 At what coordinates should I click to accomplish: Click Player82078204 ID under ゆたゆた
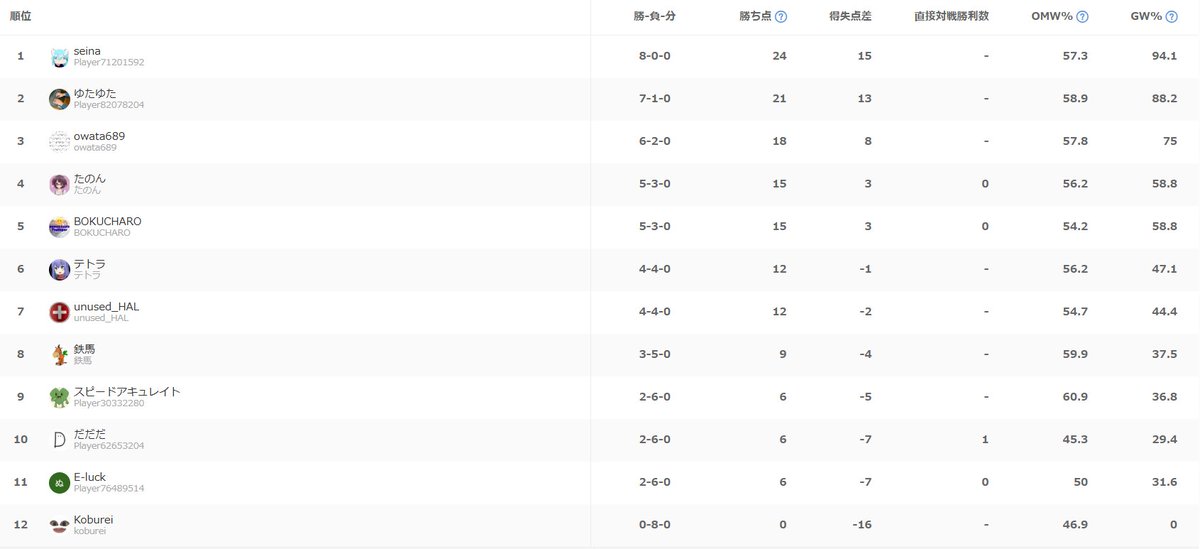[x=109, y=104]
